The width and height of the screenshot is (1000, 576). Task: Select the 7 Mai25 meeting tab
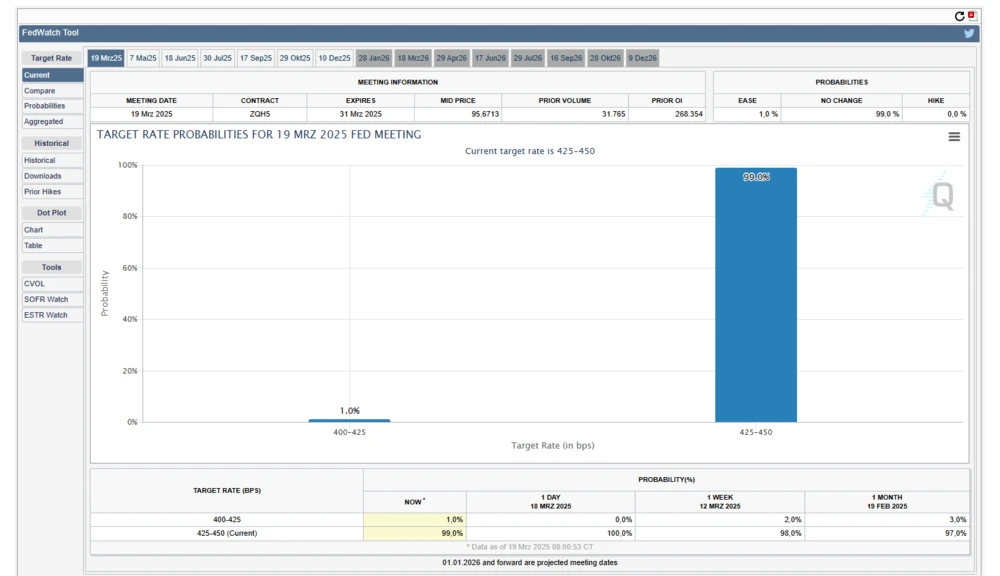tap(143, 58)
